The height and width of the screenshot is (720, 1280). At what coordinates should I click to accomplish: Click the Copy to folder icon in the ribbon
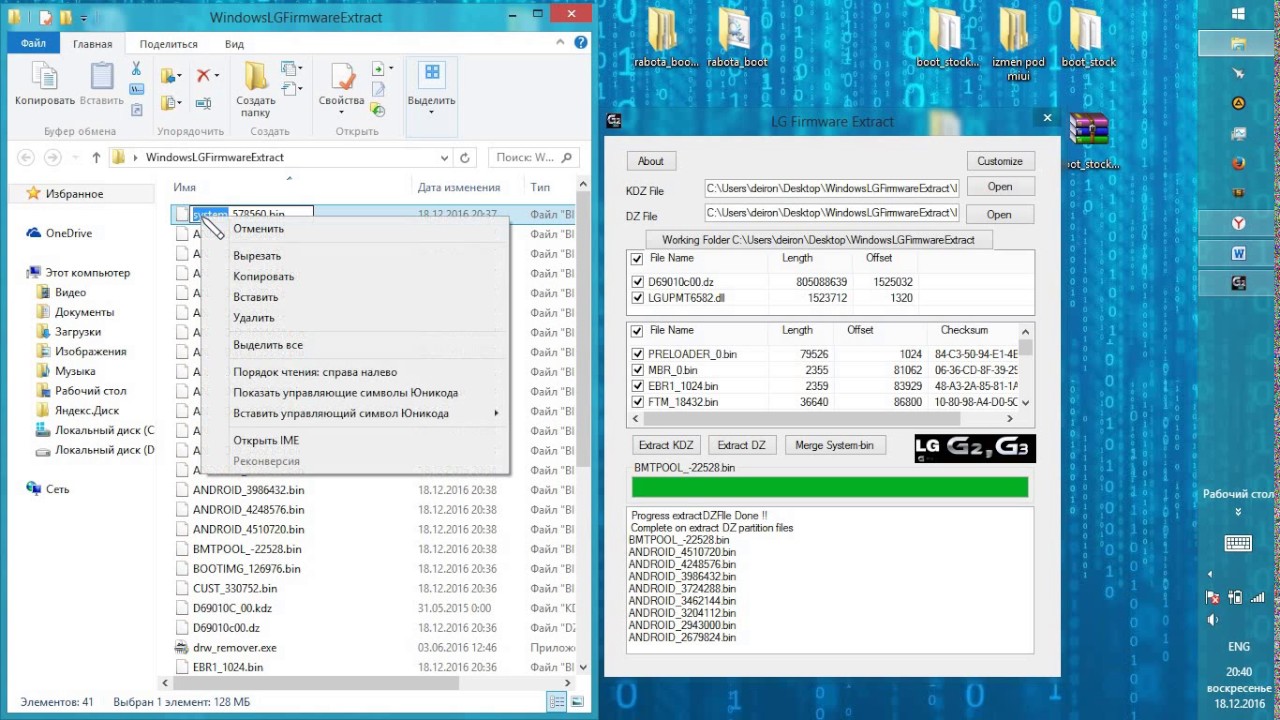pyautogui.click(x=168, y=103)
